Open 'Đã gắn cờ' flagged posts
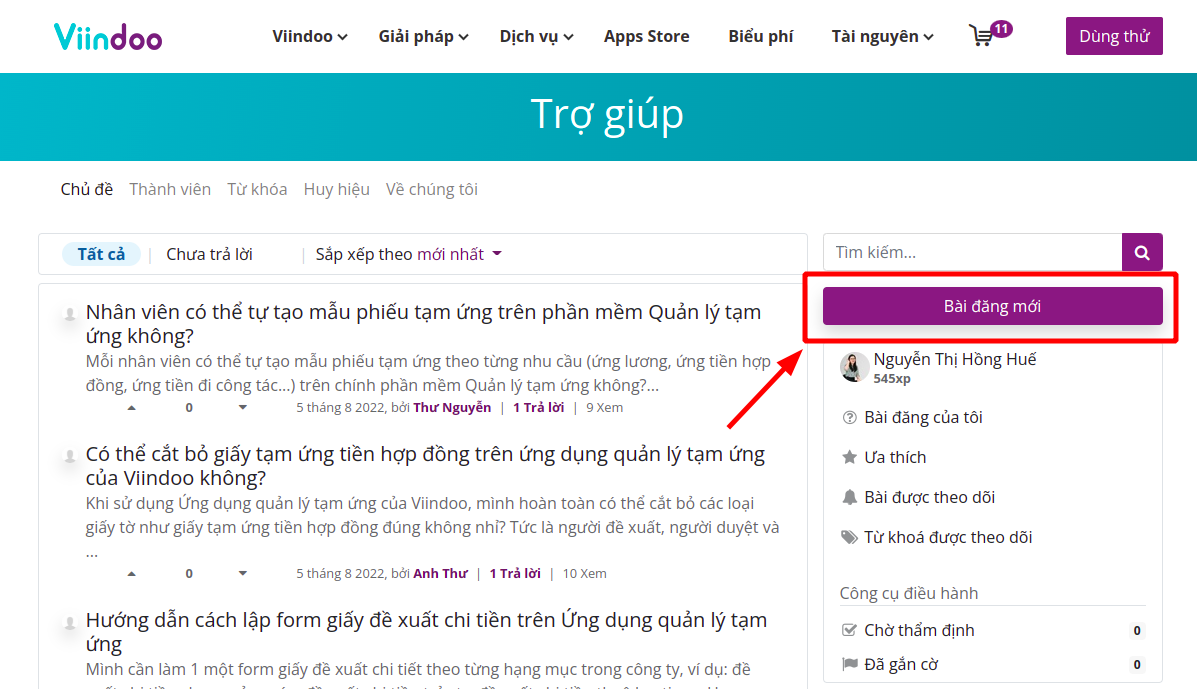The image size is (1197, 689). [x=901, y=664]
